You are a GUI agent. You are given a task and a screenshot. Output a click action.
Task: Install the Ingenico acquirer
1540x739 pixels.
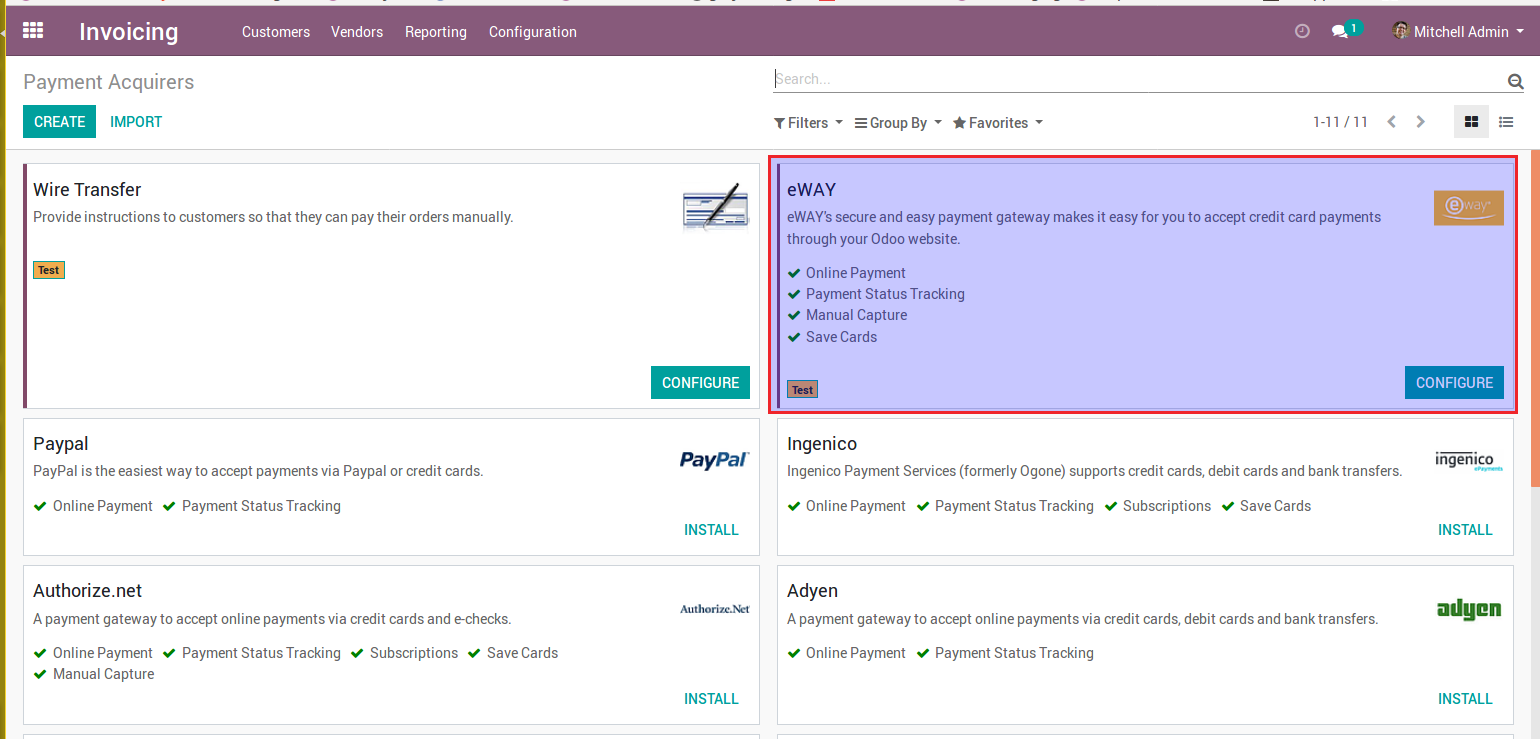(1466, 530)
